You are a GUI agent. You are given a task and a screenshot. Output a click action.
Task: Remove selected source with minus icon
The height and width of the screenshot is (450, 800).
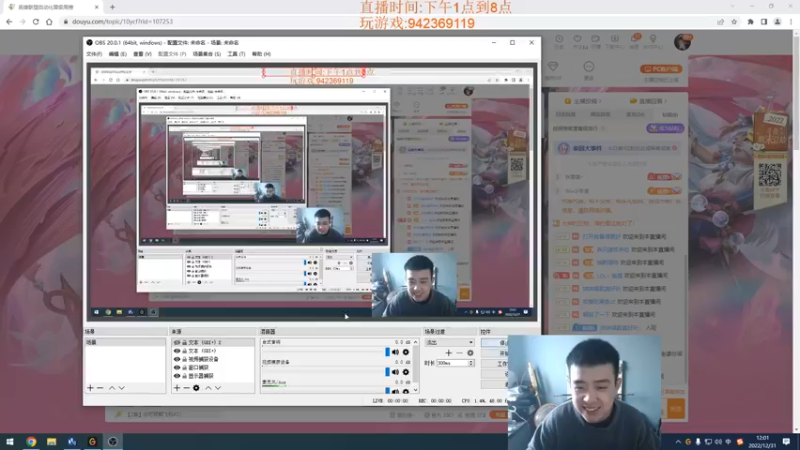coord(187,388)
